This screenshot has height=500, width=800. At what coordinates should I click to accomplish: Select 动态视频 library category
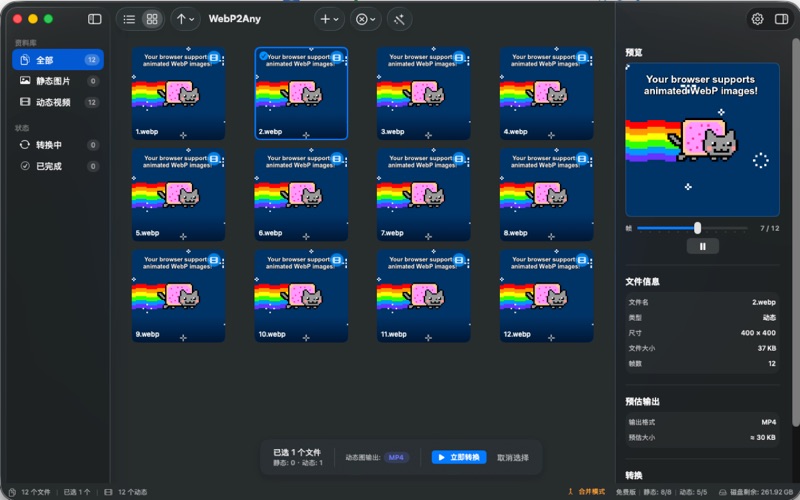click(x=58, y=102)
